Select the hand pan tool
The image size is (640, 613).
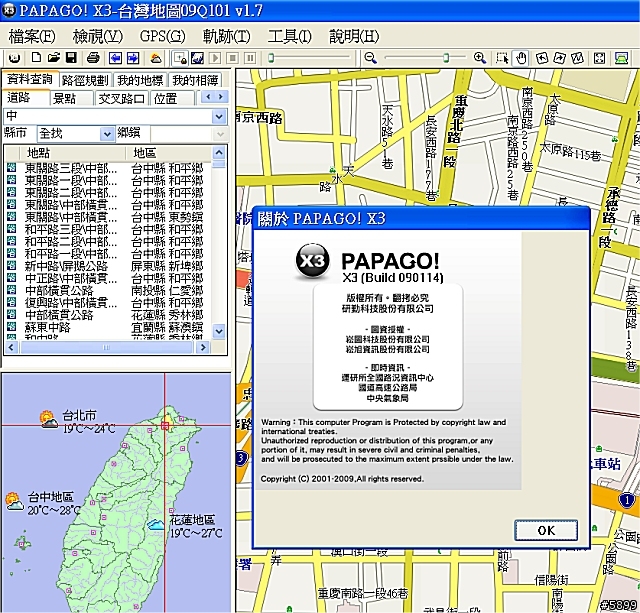click(x=521, y=58)
